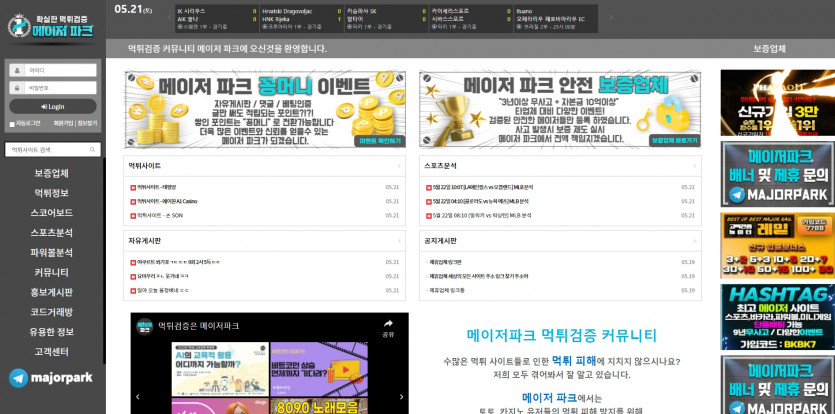Image resolution: width=835 pixels, height=414 pixels.
Task: Toggle the 자동로그인 checkbox
Action: 11,123
